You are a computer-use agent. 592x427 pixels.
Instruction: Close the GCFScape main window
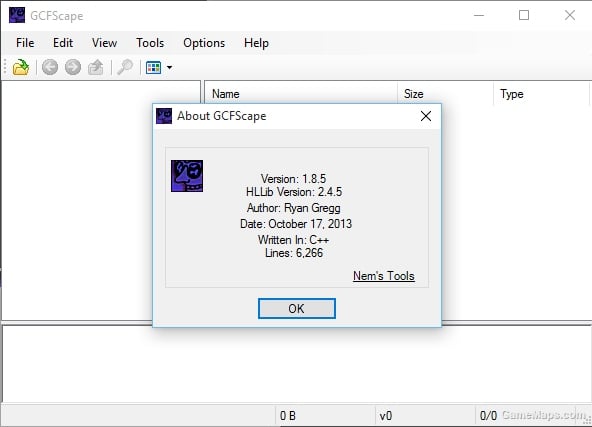point(570,15)
